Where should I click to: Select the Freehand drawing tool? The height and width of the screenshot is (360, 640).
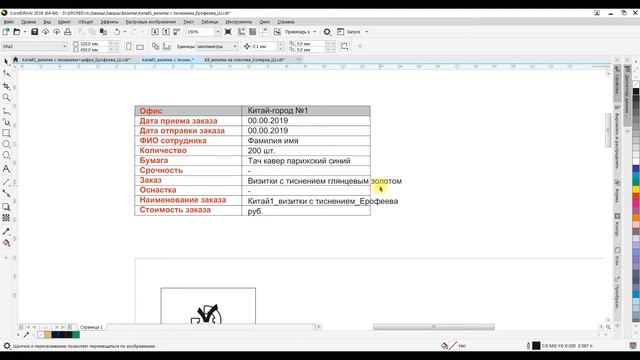point(6,111)
